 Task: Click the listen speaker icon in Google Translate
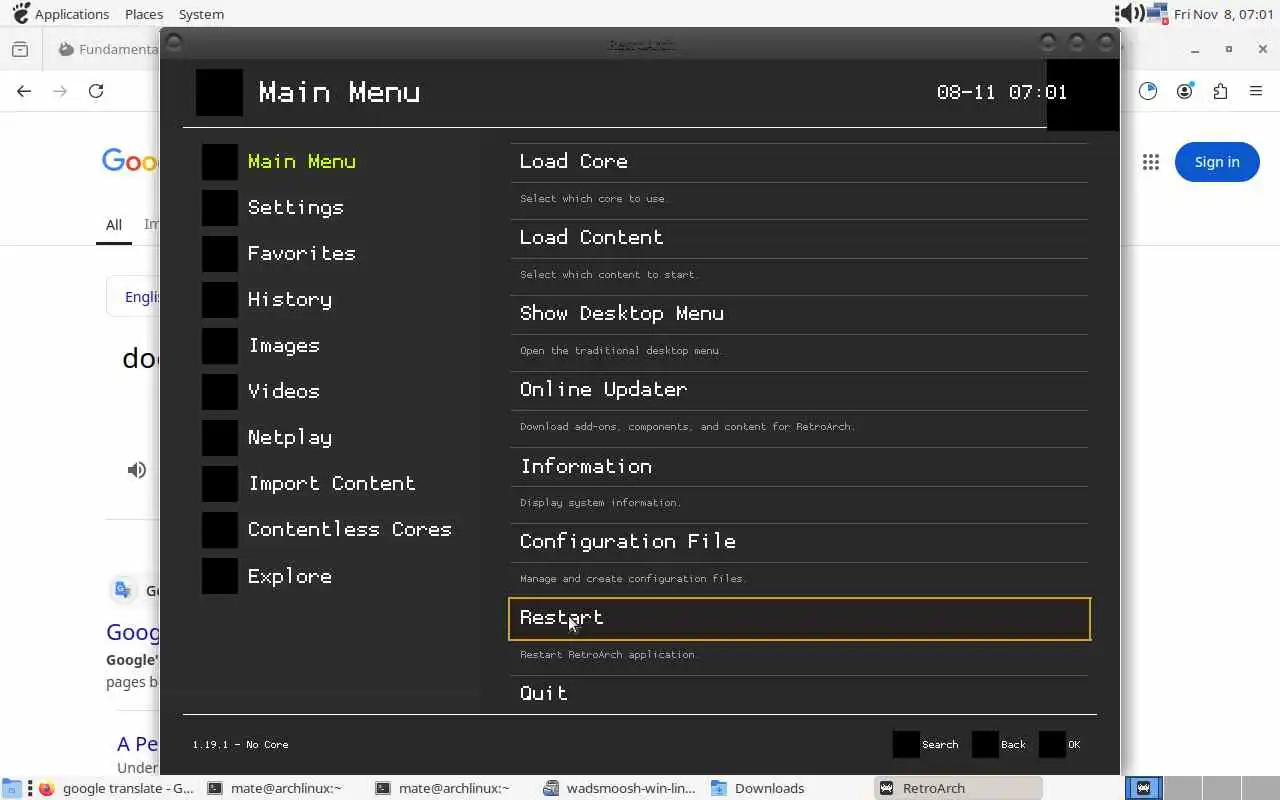click(x=137, y=470)
